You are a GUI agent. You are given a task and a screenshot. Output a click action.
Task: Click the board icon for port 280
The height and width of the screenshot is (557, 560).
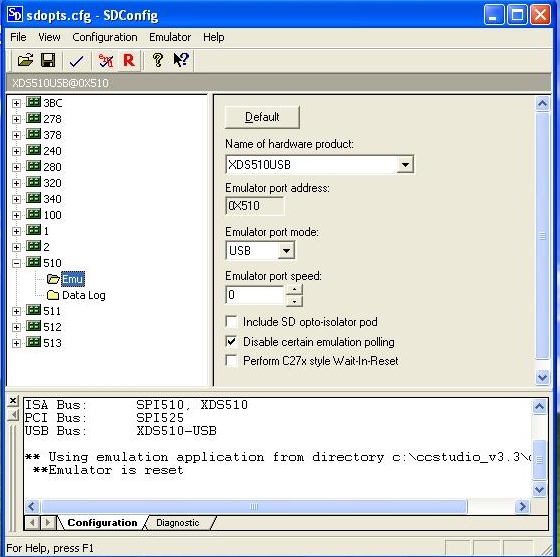click(34, 166)
